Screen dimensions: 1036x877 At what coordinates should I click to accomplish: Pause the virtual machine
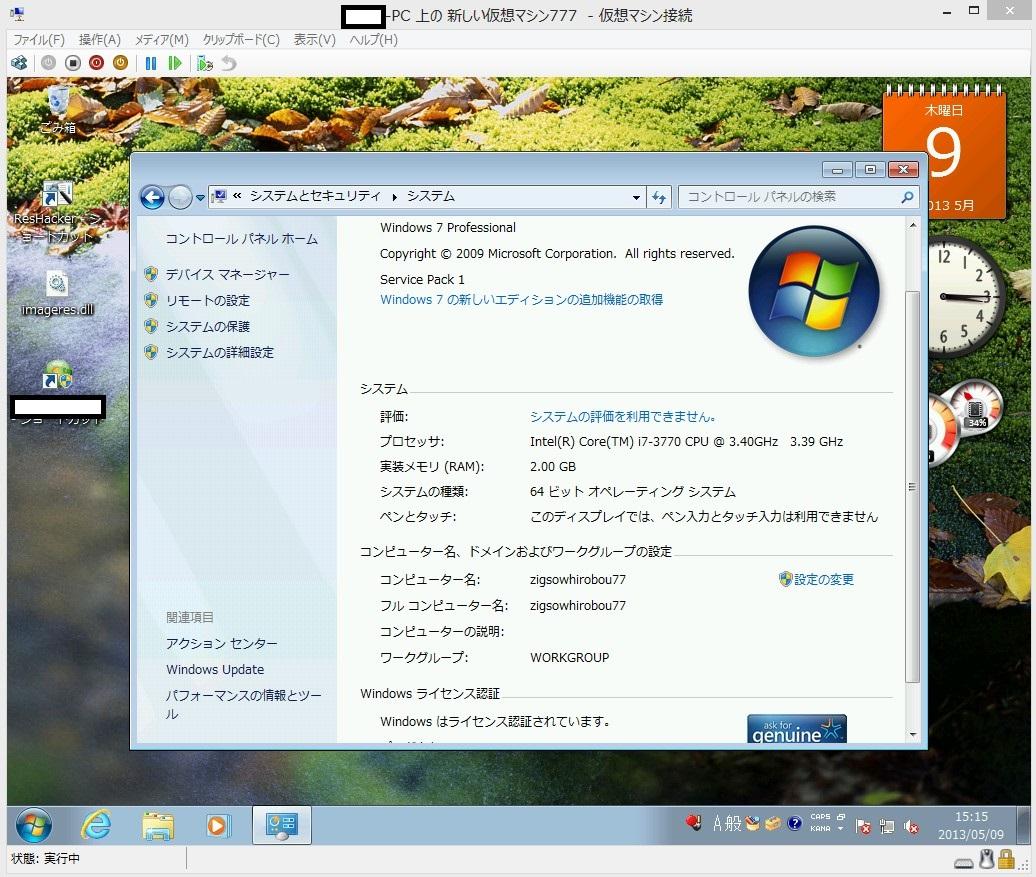tap(151, 63)
